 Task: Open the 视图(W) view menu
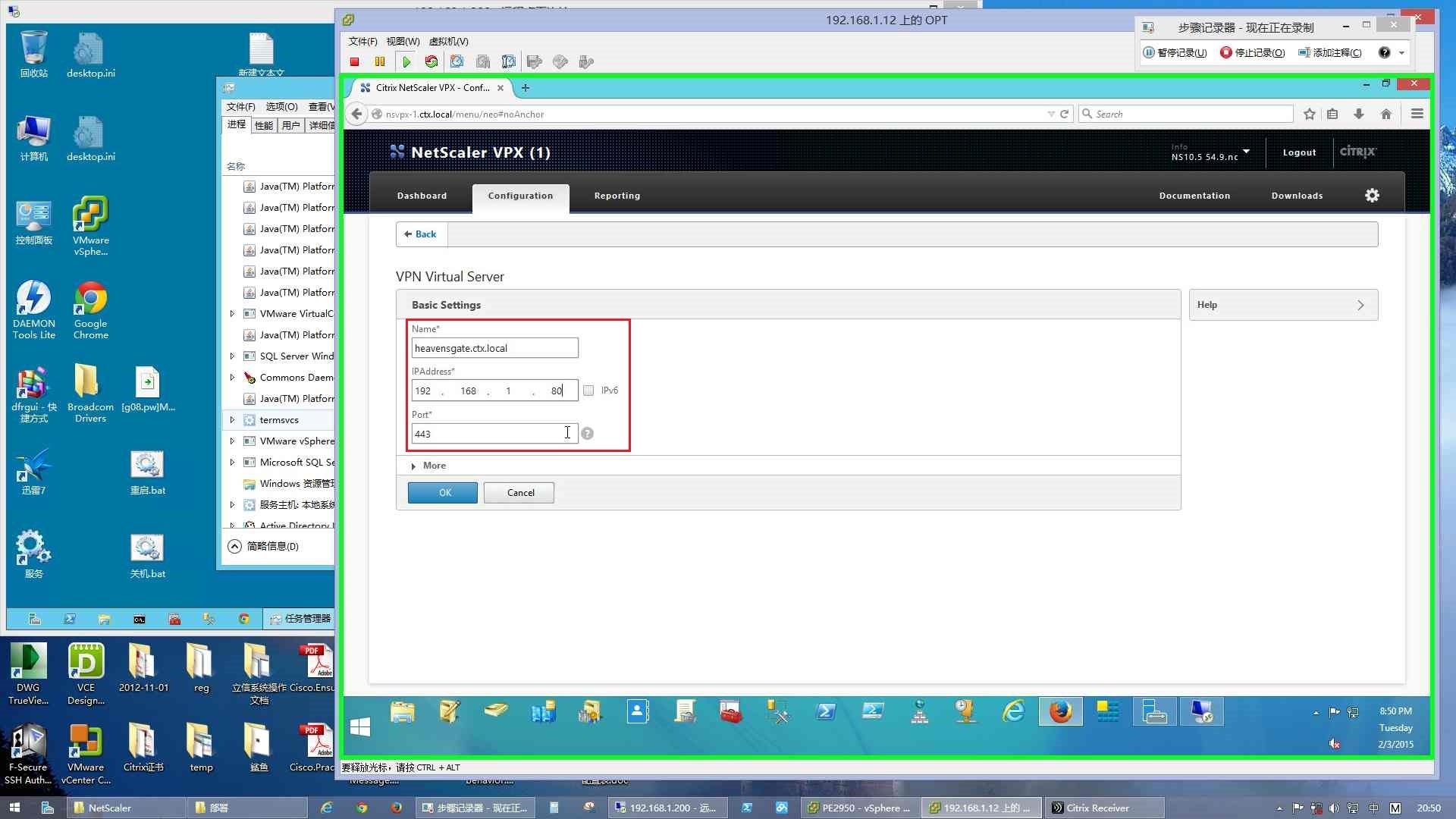403,42
